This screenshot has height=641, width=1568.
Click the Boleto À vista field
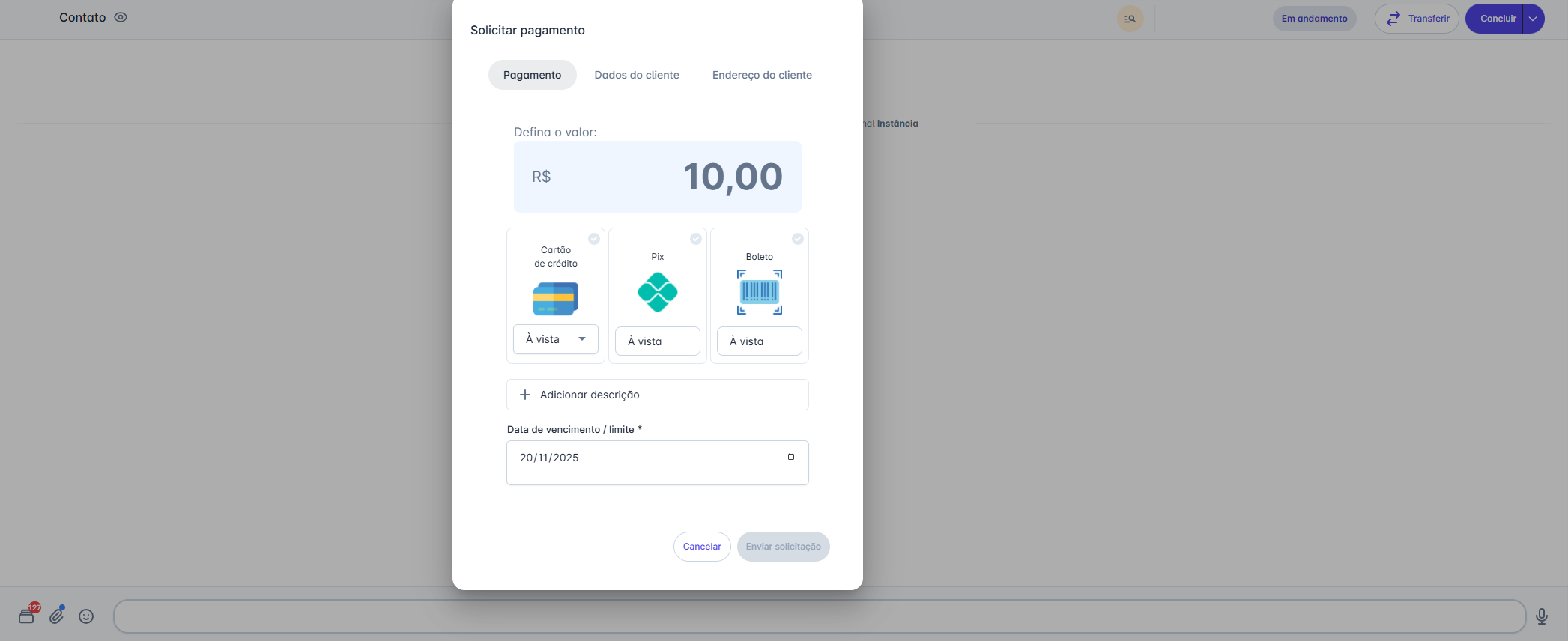click(760, 341)
